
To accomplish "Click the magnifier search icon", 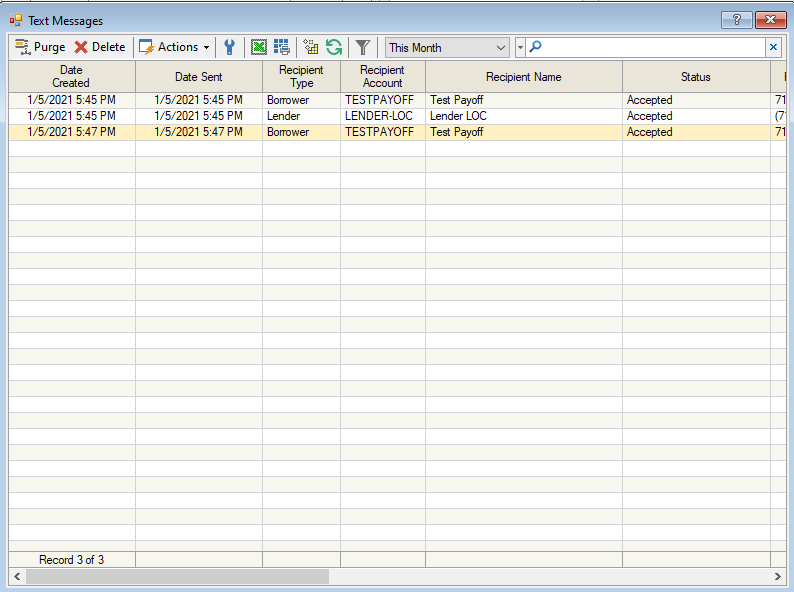I will point(535,47).
